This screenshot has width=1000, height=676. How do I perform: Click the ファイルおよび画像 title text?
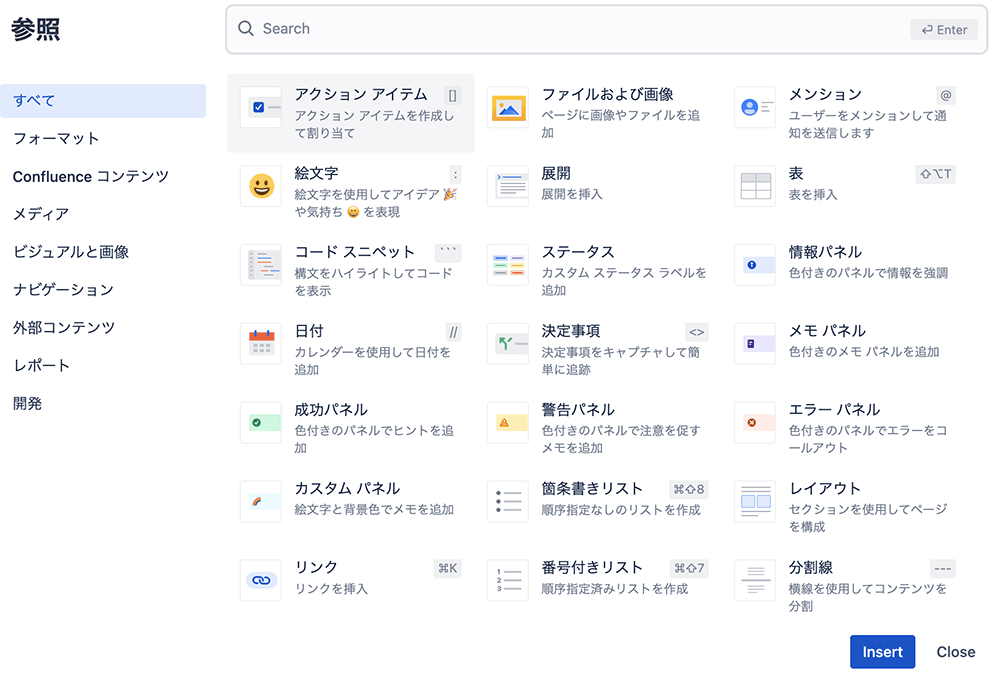[x=607, y=94]
